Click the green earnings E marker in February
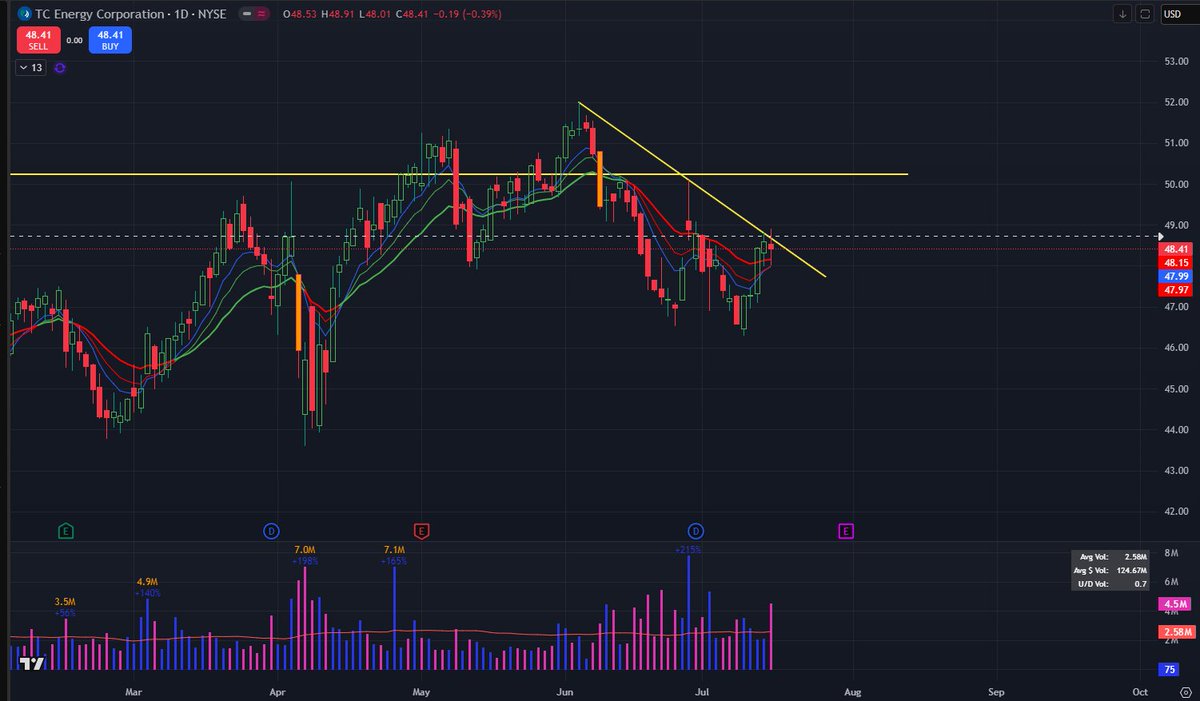The image size is (1200, 701). 65,529
